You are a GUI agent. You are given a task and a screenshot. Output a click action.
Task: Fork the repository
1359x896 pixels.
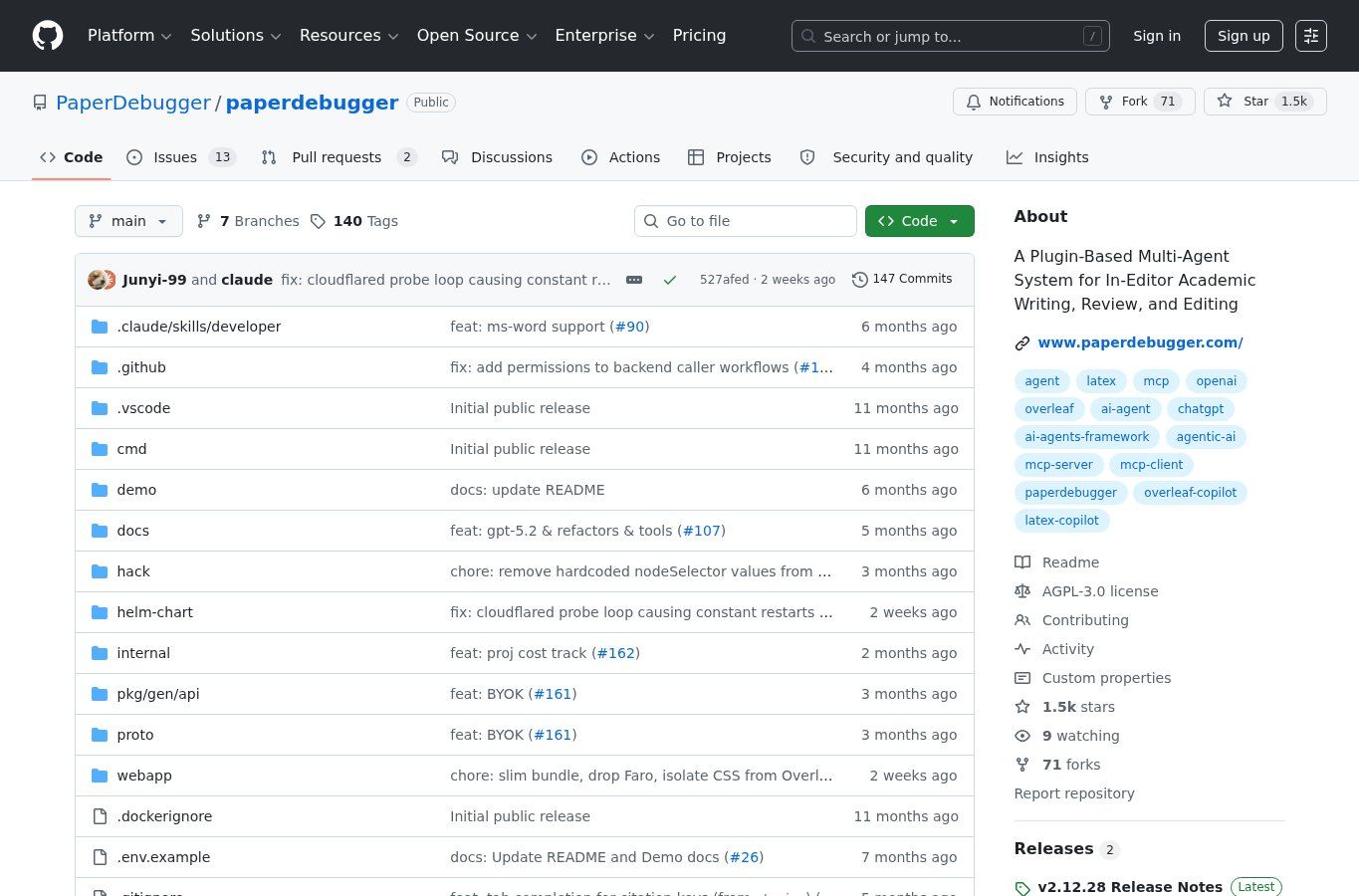1140,102
